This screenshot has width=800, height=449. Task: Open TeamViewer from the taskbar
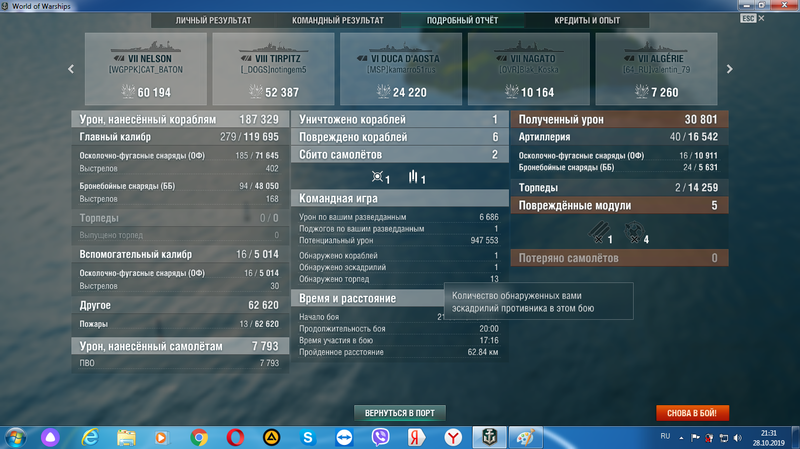click(x=344, y=438)
